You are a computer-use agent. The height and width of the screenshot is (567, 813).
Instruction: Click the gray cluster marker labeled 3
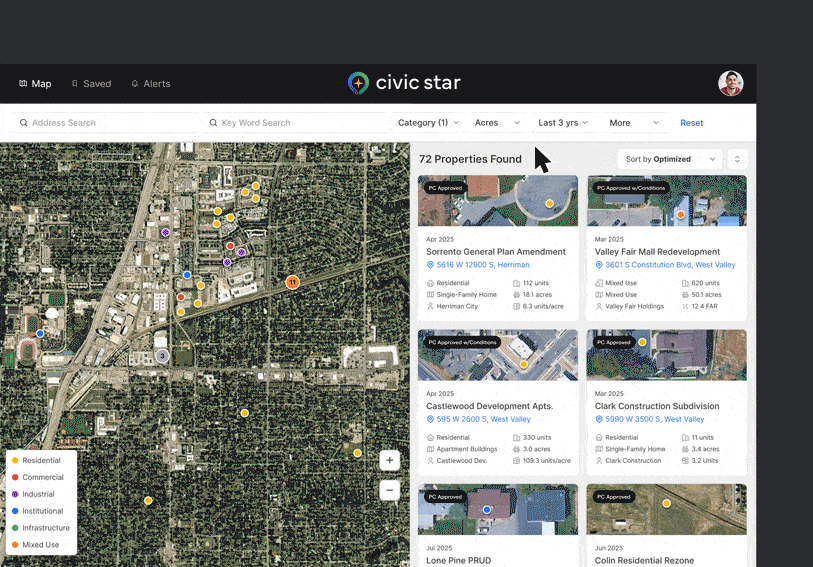[162, 356]
